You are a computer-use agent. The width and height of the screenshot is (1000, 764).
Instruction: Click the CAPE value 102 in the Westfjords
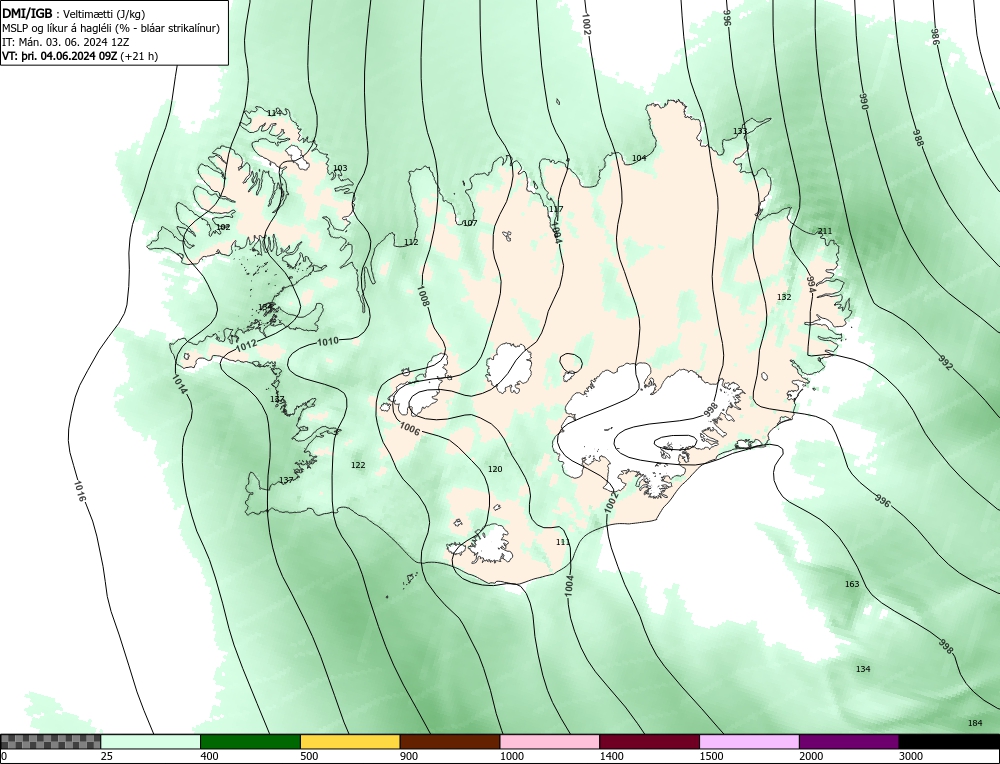click(223, 227)
